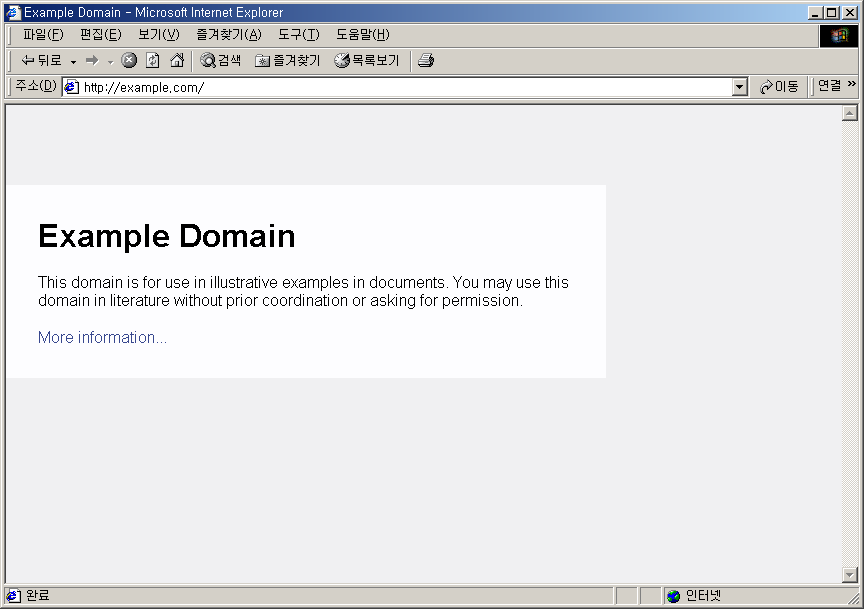864x609 pixels.
Task: Click the scrollbar down arrow
Action: (850, 575)
